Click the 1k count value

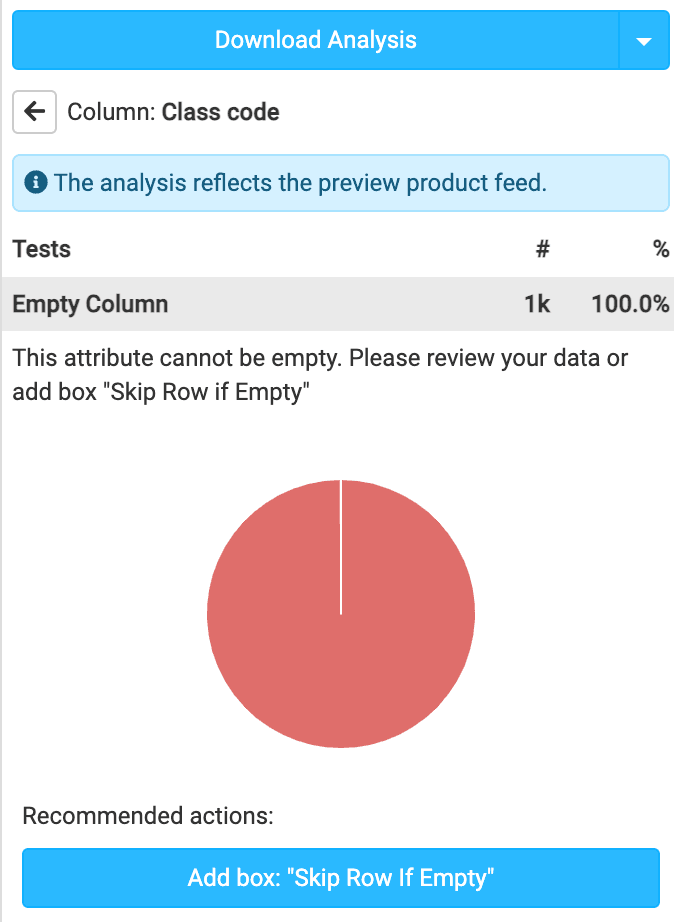(537, 304)
